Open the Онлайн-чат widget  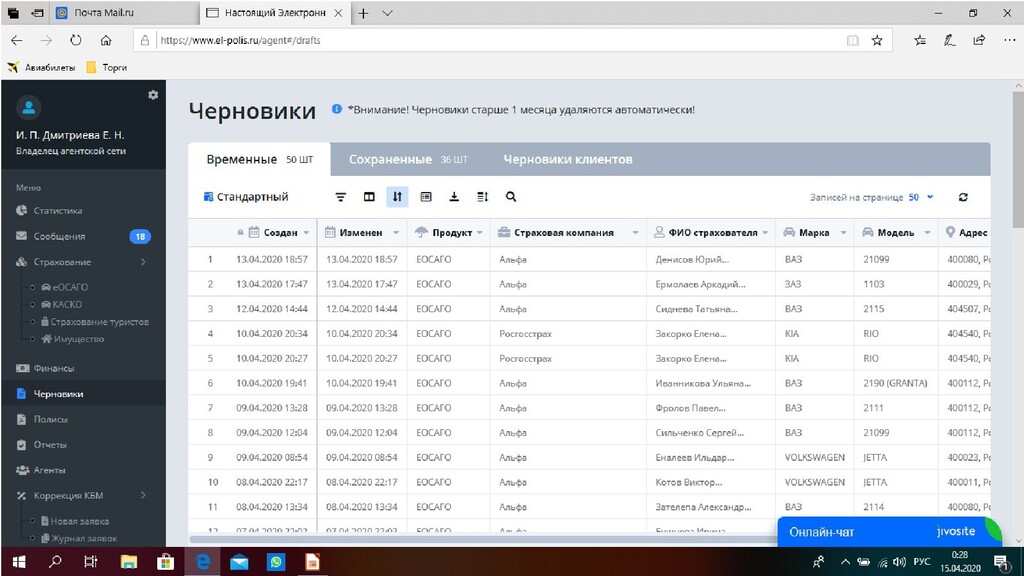pyautogui.click(x=889, y=532)
